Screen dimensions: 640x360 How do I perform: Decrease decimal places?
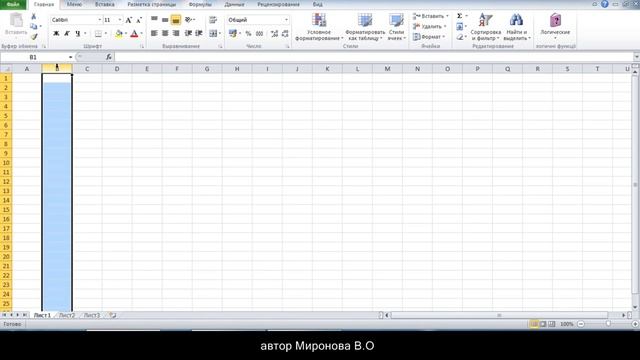pos(285,33)
